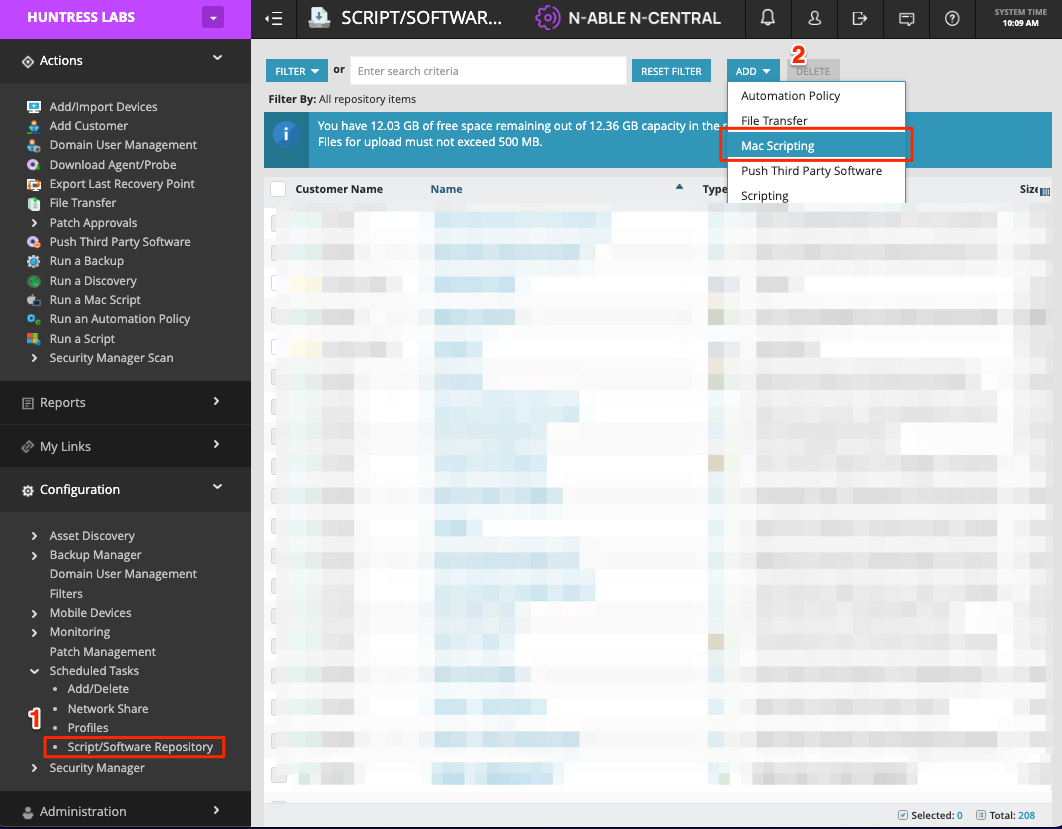Click the Push Third Party Software icon
The image size is (1062, 829).
33,242
